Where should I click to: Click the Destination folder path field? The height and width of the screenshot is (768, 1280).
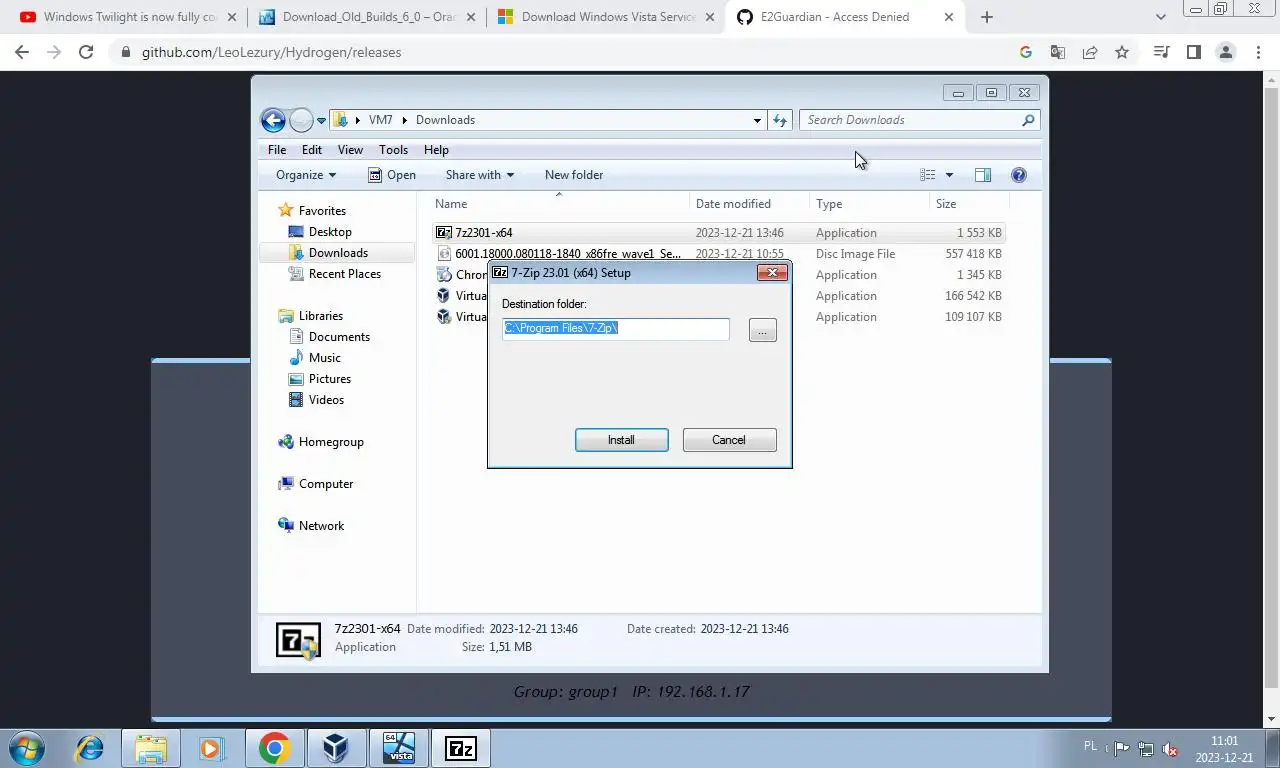[616, 328]
